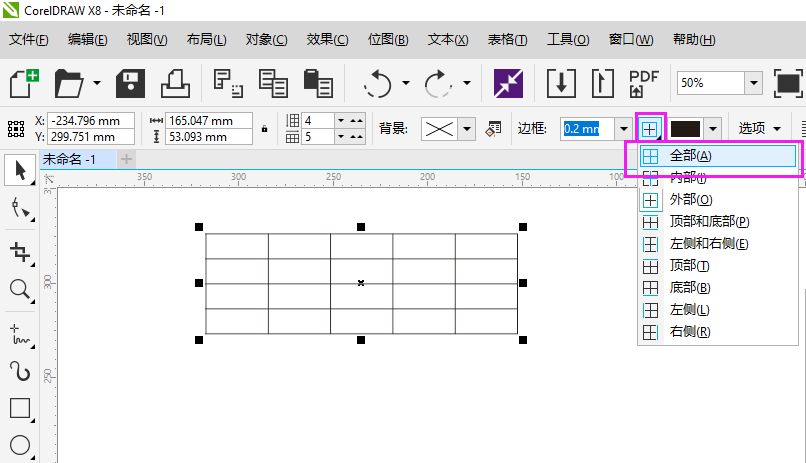This screenshot has width=806, height=463.
Task: Toggle the lock ratio padlock
Action: pyautogui.click(x=264, y=129)
